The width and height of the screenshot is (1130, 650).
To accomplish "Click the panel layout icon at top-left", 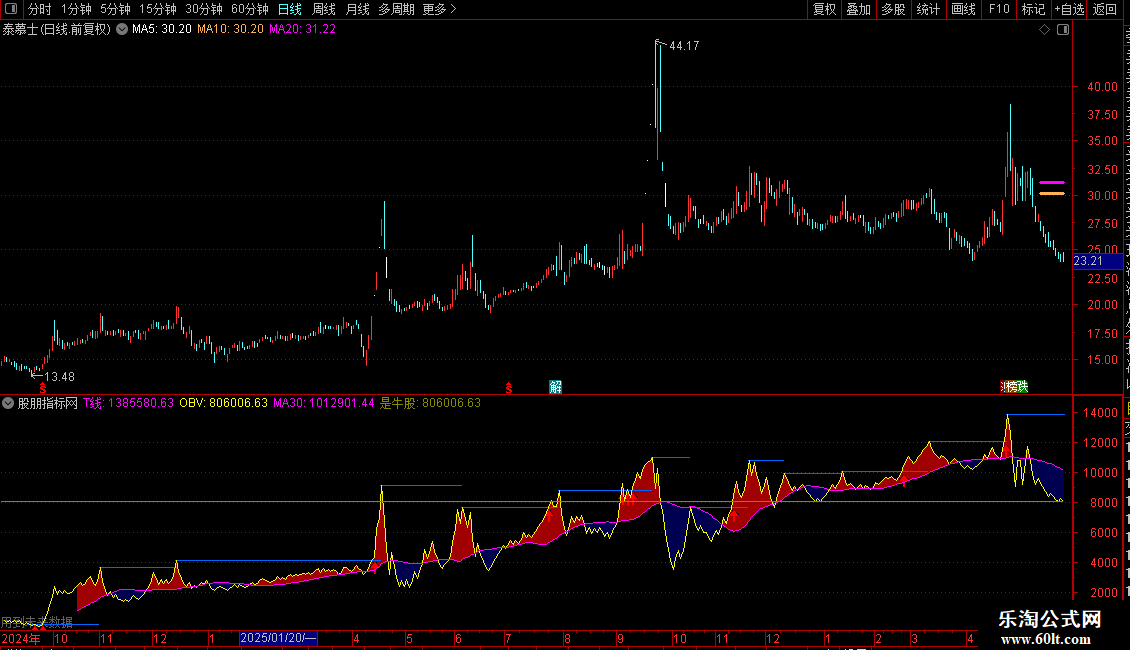I will 11,9.
